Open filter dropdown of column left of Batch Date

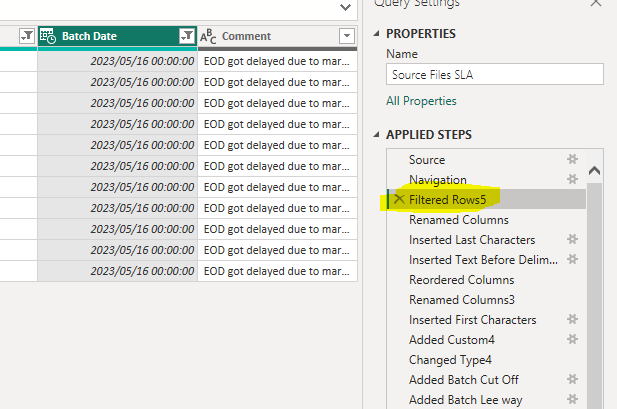[x=27, y=36]
